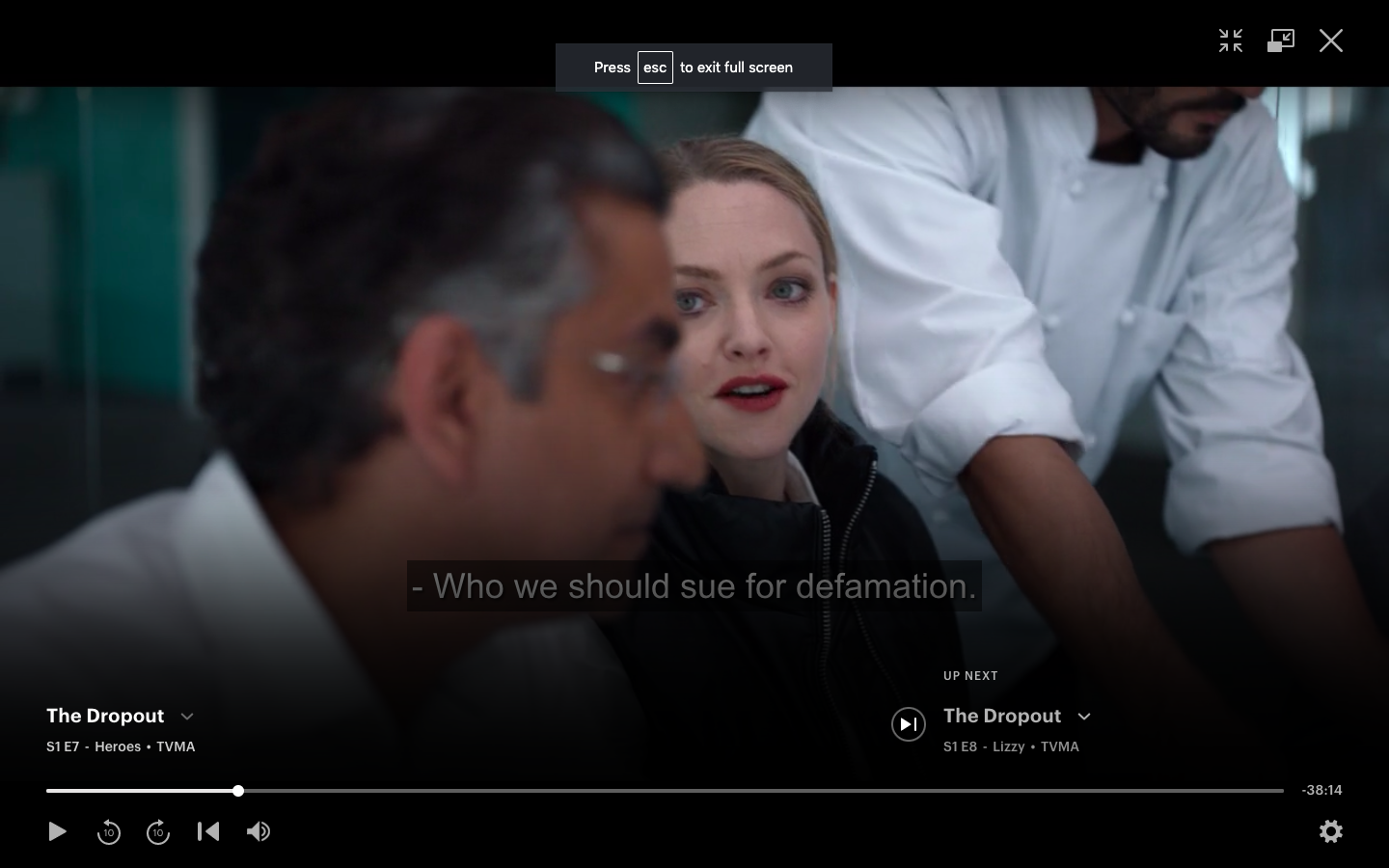Rewind 10 seconds
1389x868 pixels.
click(x=108, y=831)
